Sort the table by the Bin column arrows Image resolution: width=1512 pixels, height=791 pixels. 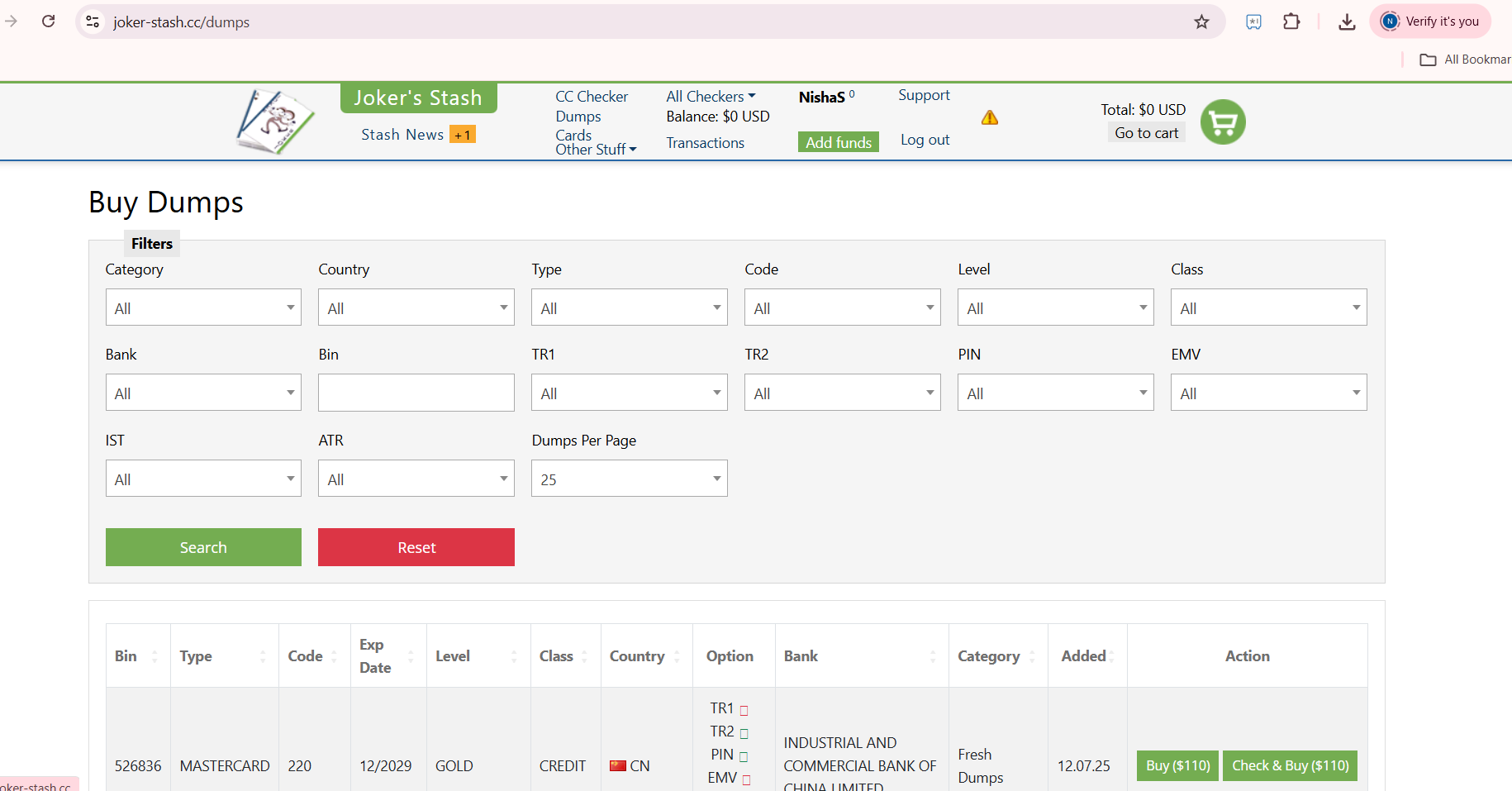[155, 656]
